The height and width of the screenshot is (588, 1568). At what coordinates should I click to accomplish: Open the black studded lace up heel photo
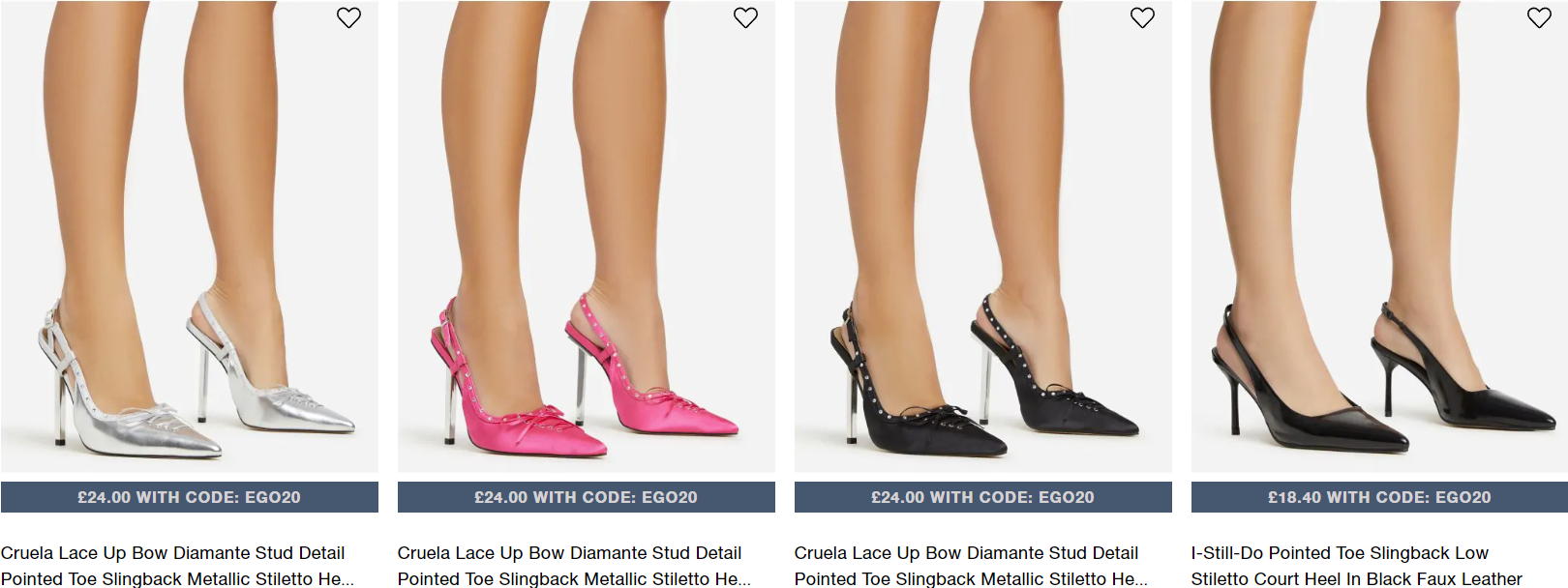[x=983, y=236]
